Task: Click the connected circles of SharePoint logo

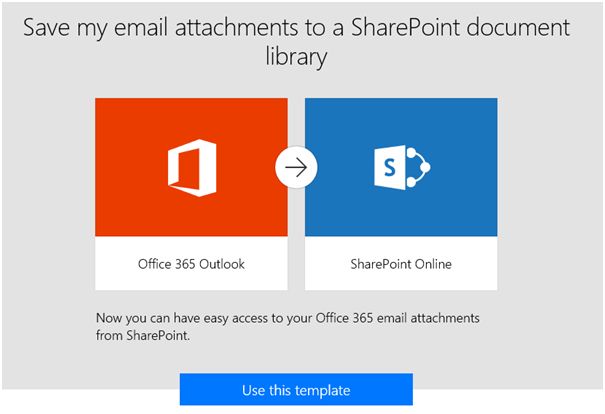Action: pyautogui.click(x=418, y=167)
